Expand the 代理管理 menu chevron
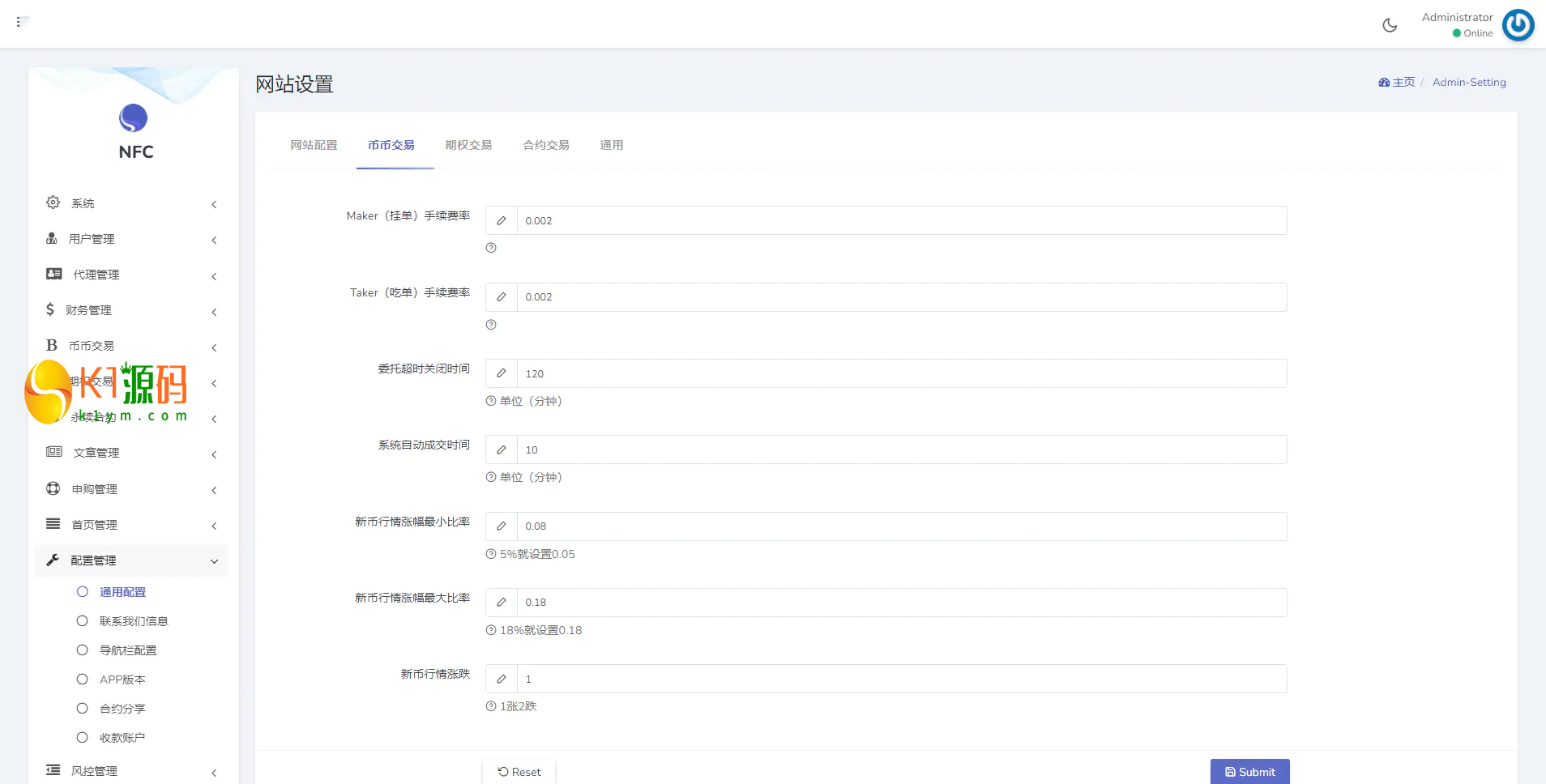Screen dimensions: 1546x784 click(x=214, y=277)
